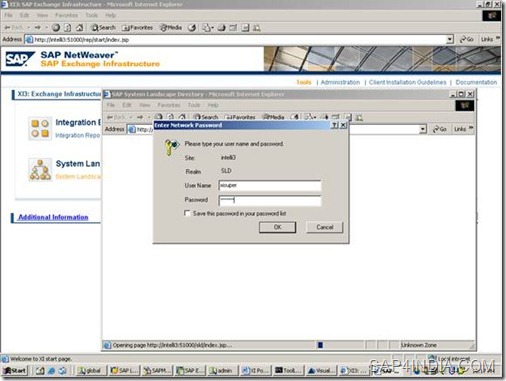The width and height of the screenshot is (506, 381).
Task: Click the System Landscape Directory icon
Action: tap(40, 170)
